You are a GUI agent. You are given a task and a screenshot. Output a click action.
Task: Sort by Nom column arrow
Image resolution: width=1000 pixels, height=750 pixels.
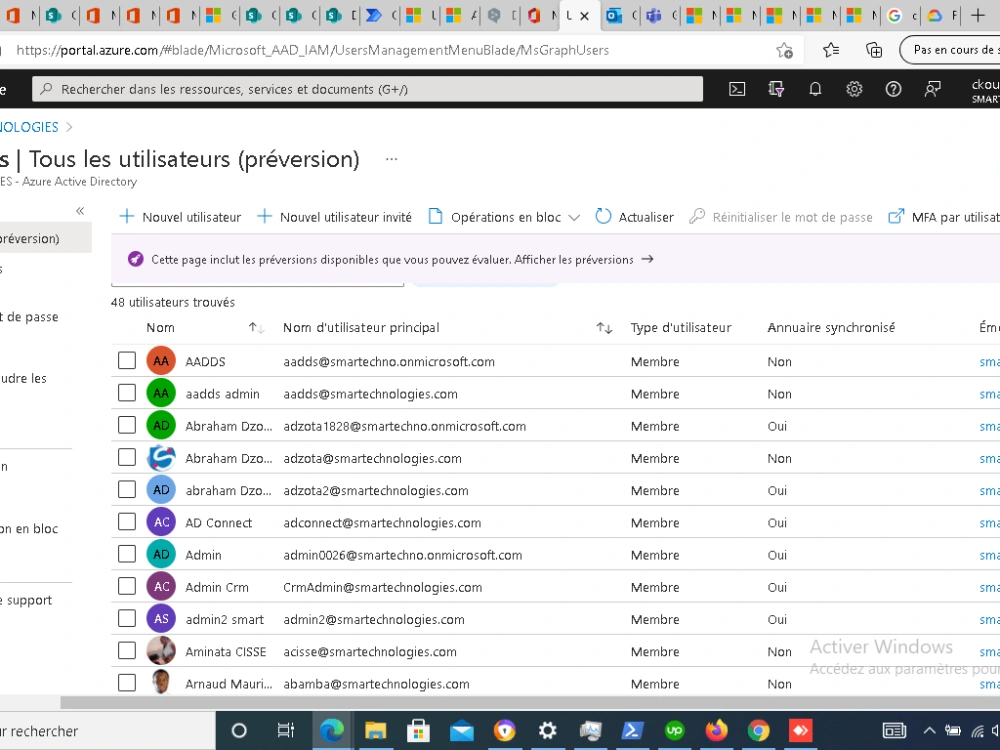pyautogui.click(x=256, y=328)
